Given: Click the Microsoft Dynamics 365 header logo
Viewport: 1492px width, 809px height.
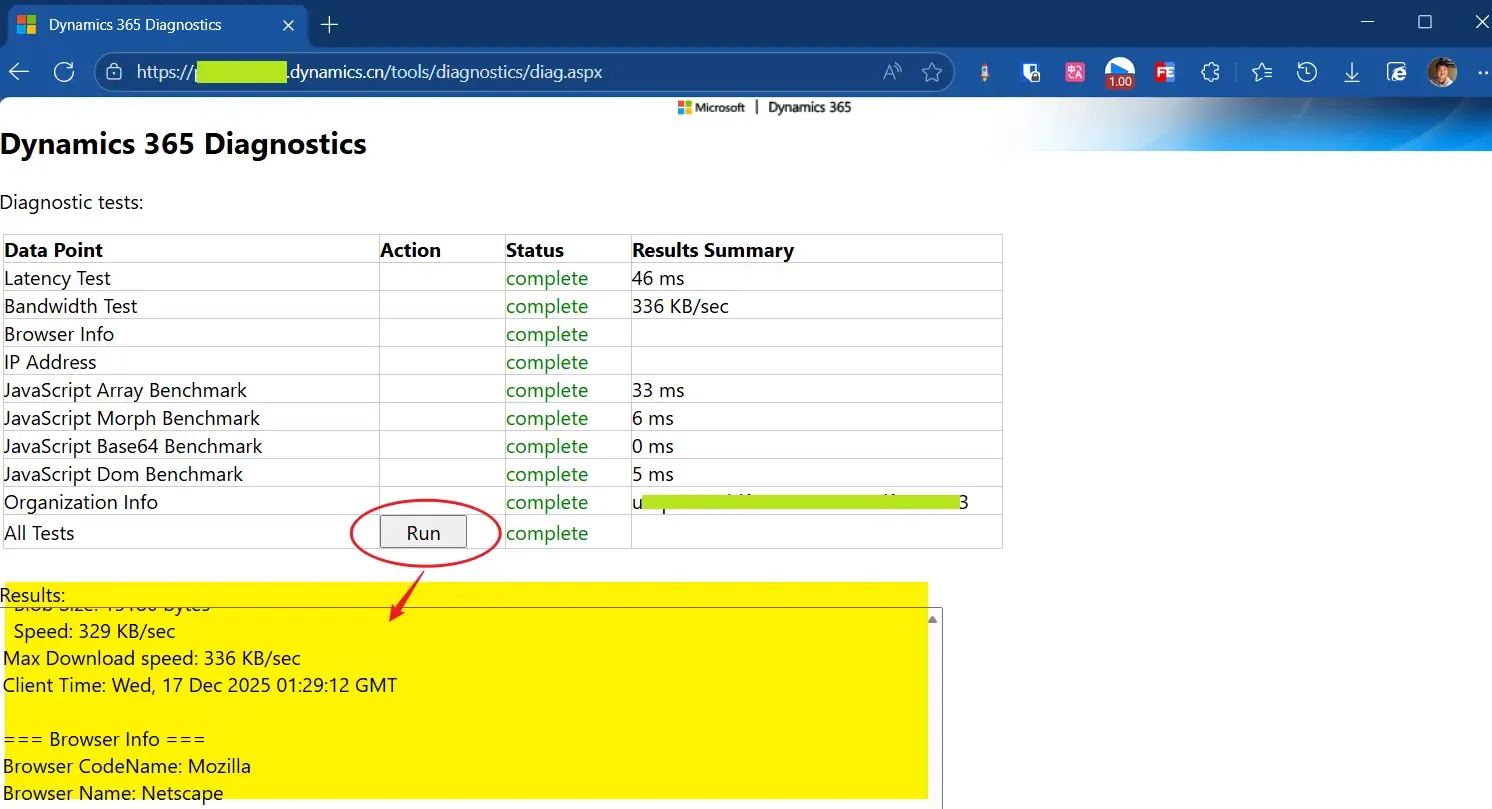Looking at the screenshot, I should [765, 107].
